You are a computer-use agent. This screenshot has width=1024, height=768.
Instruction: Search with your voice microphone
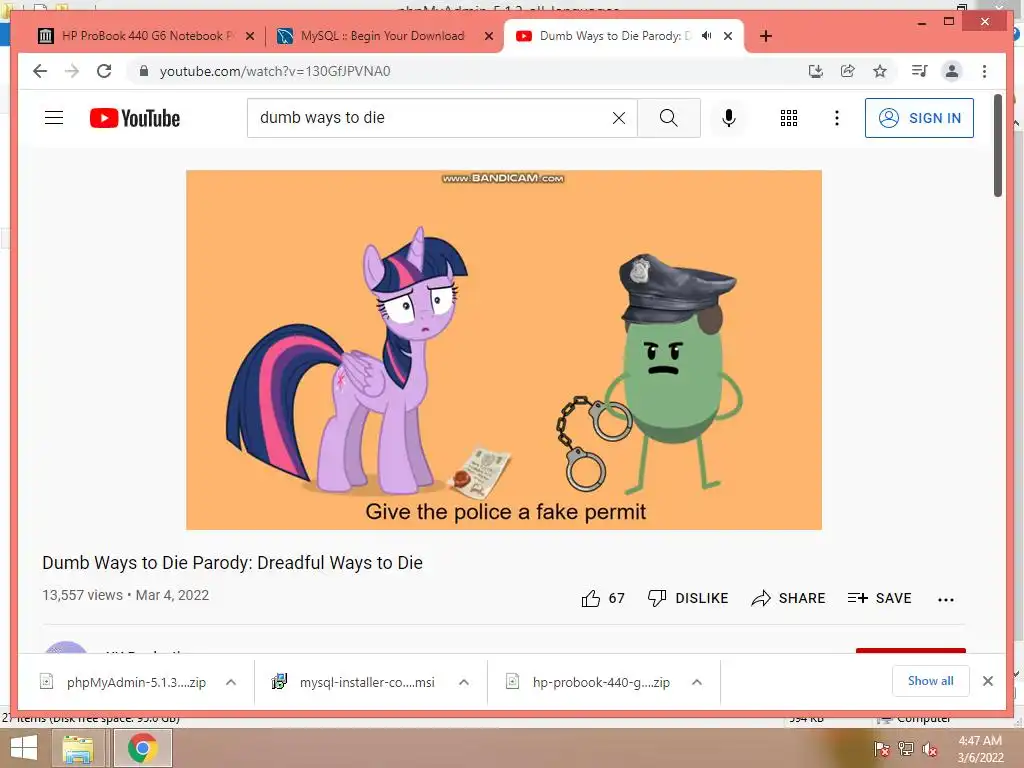[729, 118]
